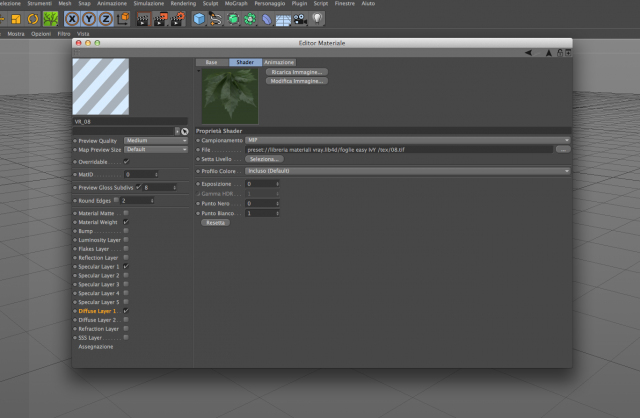Open the MoGraph menu
The image size is (640, 418).
[x=236, y=3]
